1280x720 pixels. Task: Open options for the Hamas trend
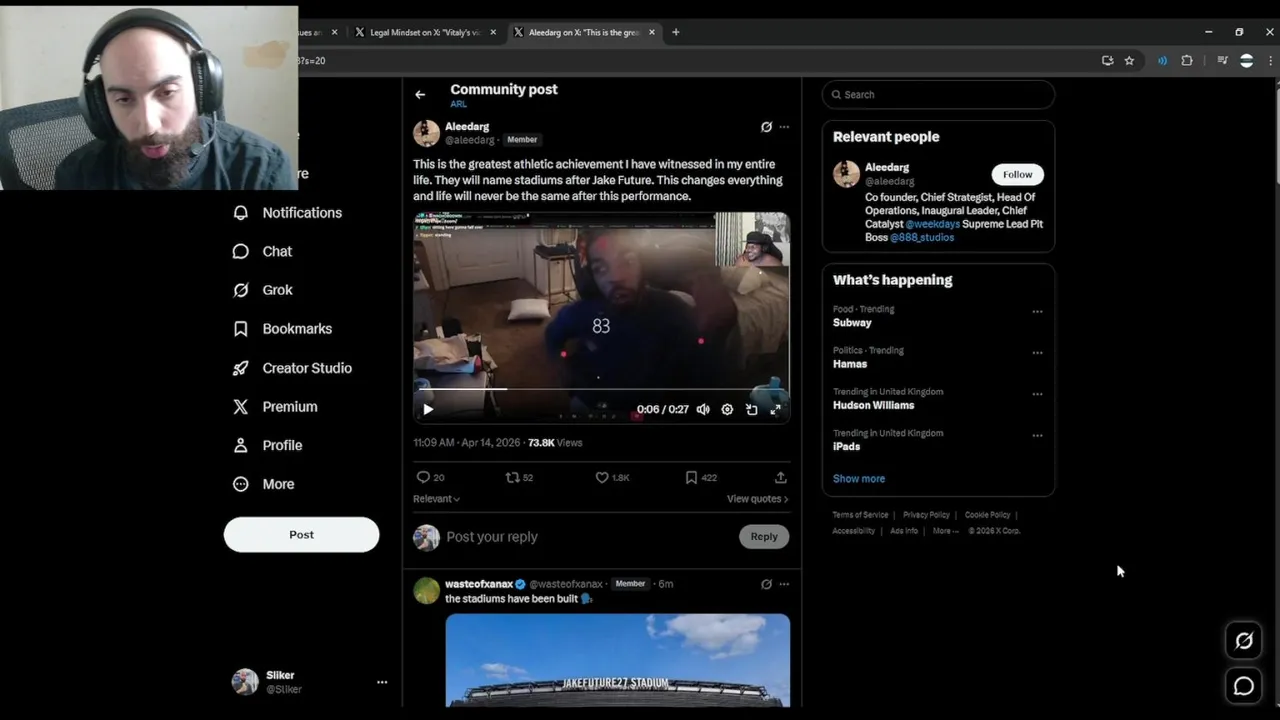pos(1037,352)
